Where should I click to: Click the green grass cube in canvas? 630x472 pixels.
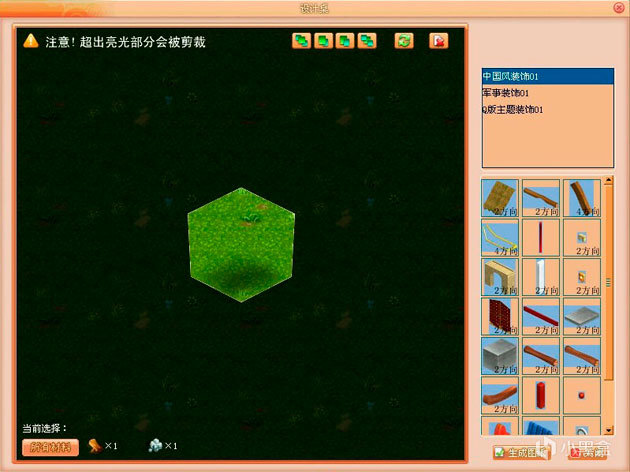[241, 245]
